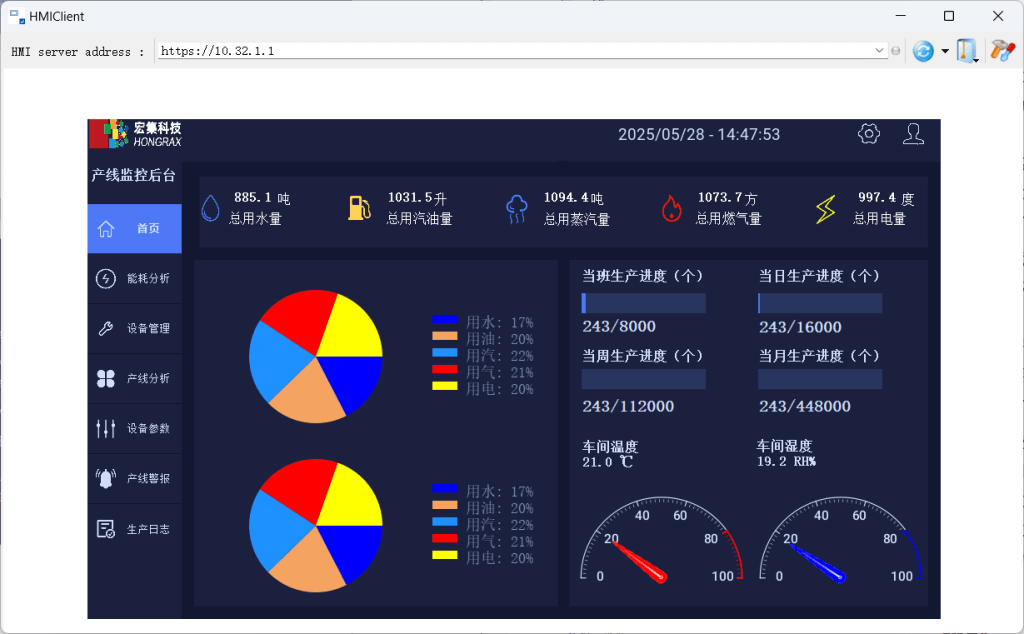Click the flame total gas usage icon
This screenshot has width=1024, height=634.
670,208
